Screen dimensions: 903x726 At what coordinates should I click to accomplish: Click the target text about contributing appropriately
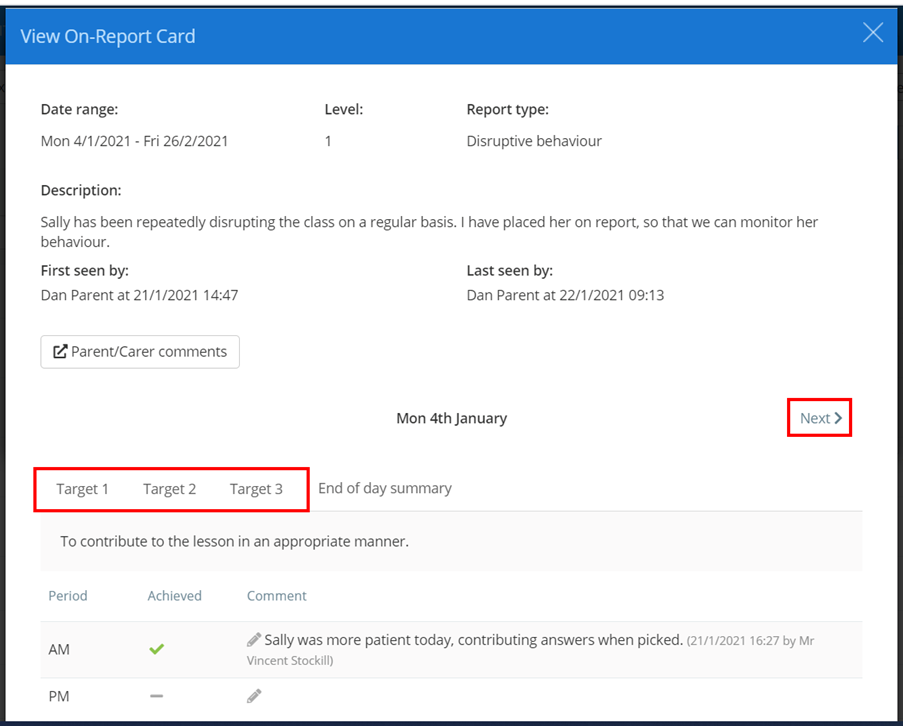tap(234, 542)
